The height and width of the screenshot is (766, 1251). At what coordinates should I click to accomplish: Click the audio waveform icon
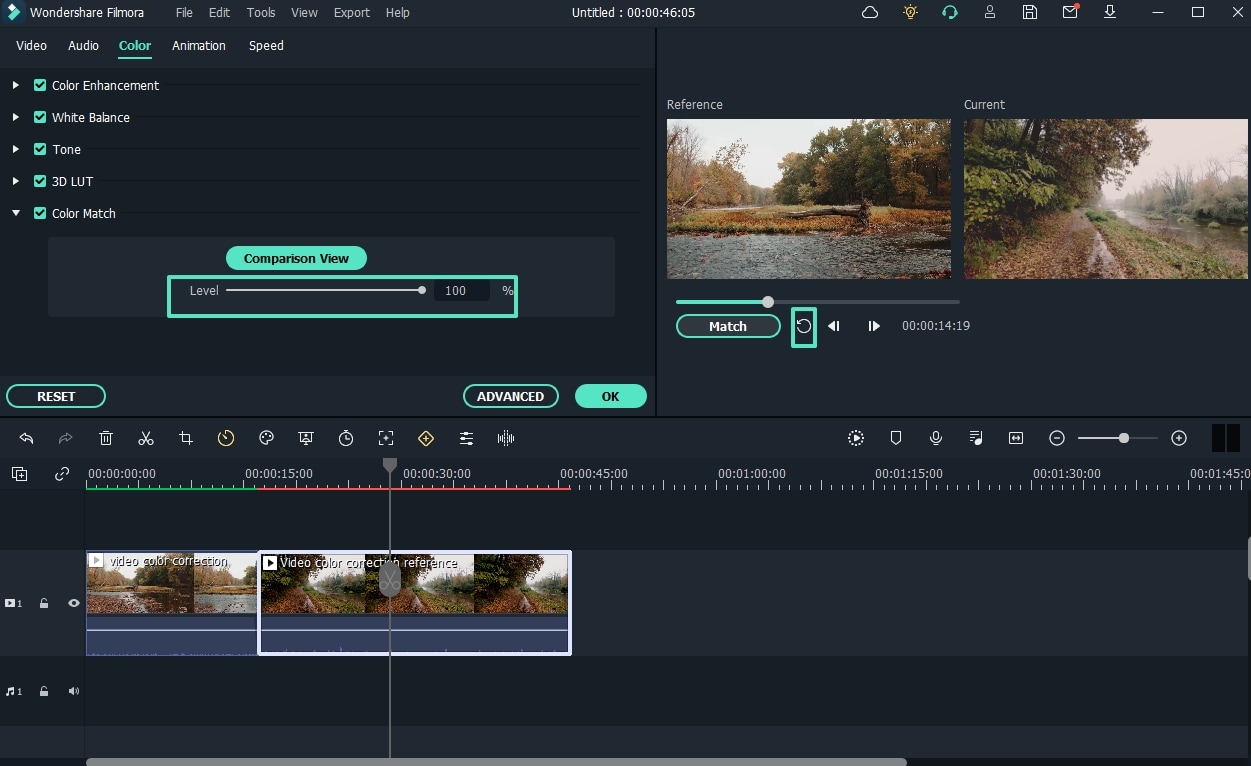click(506, 438)
